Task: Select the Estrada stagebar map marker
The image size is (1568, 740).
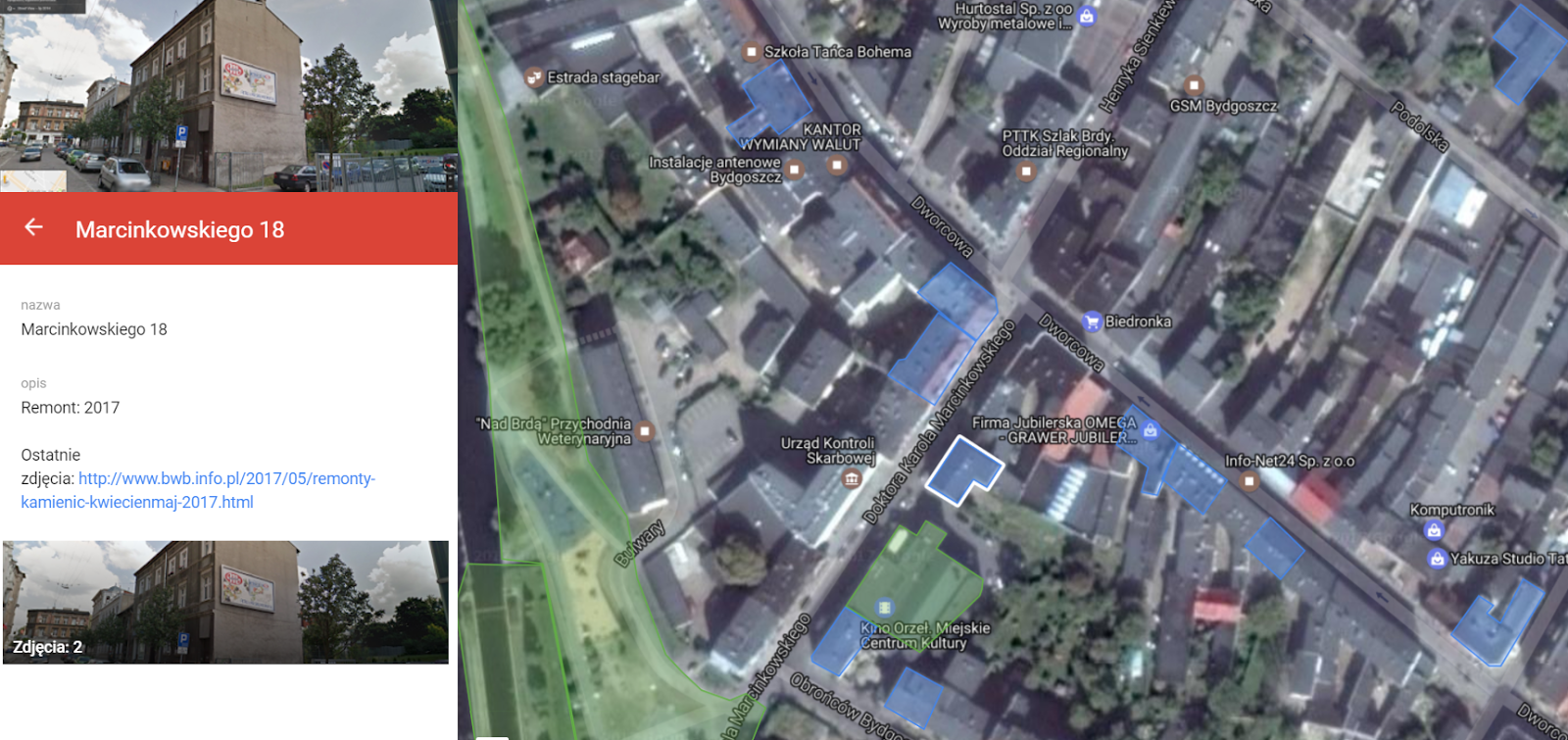Action: point(534,76)
